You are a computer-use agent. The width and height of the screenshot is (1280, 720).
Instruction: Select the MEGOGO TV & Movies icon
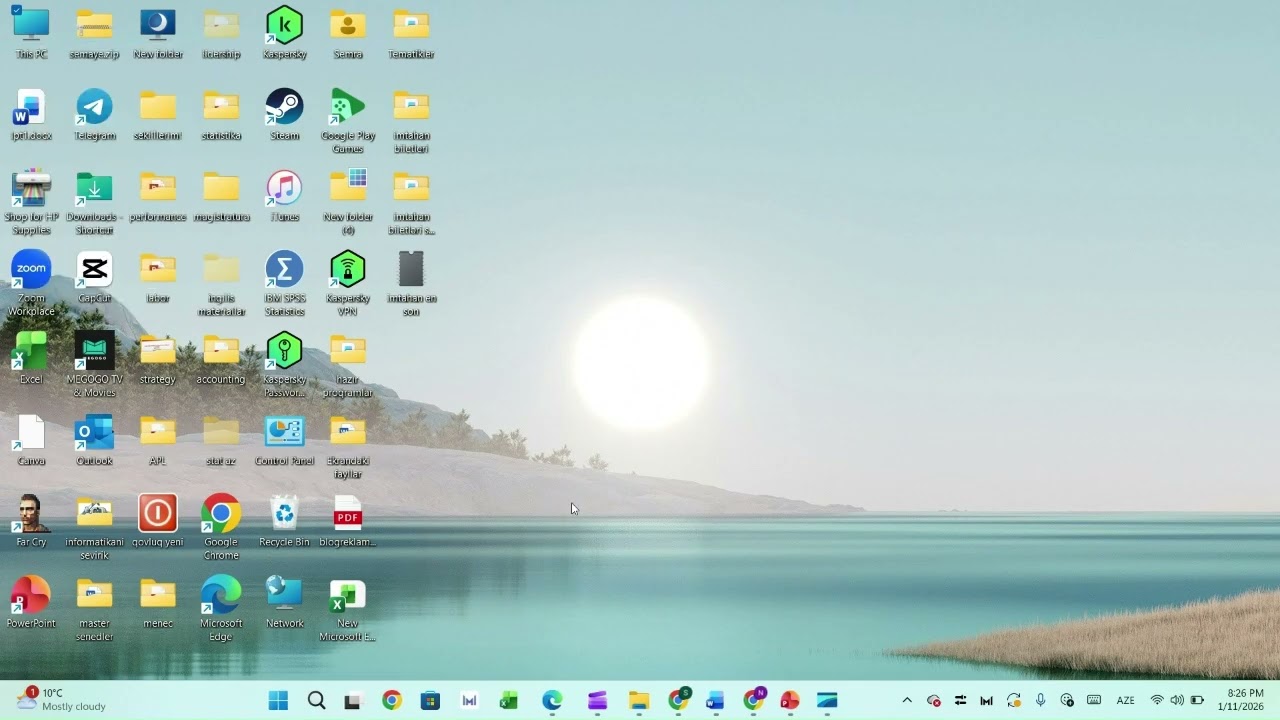coord(94,365)
